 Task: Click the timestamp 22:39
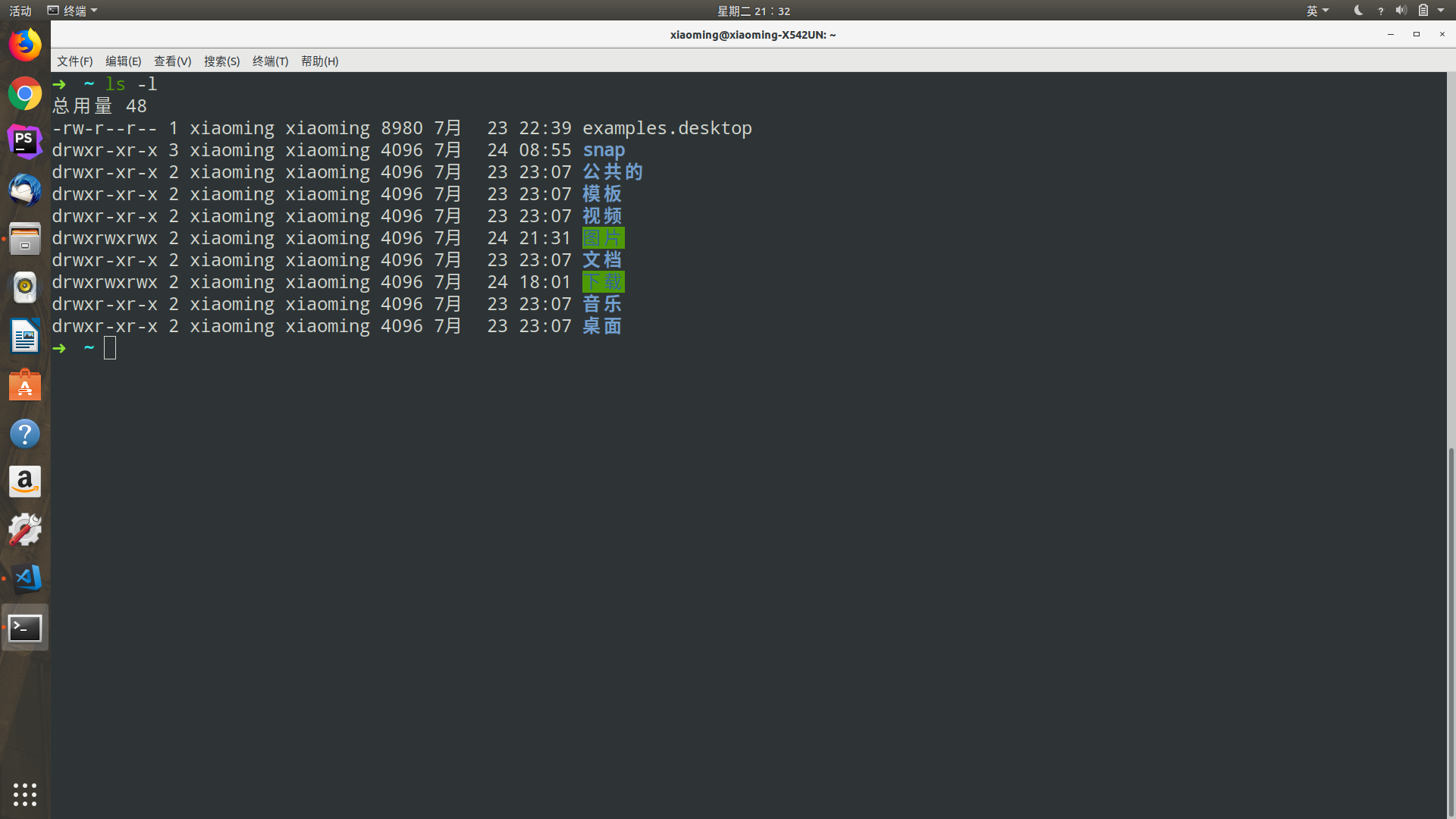point(545,128)
